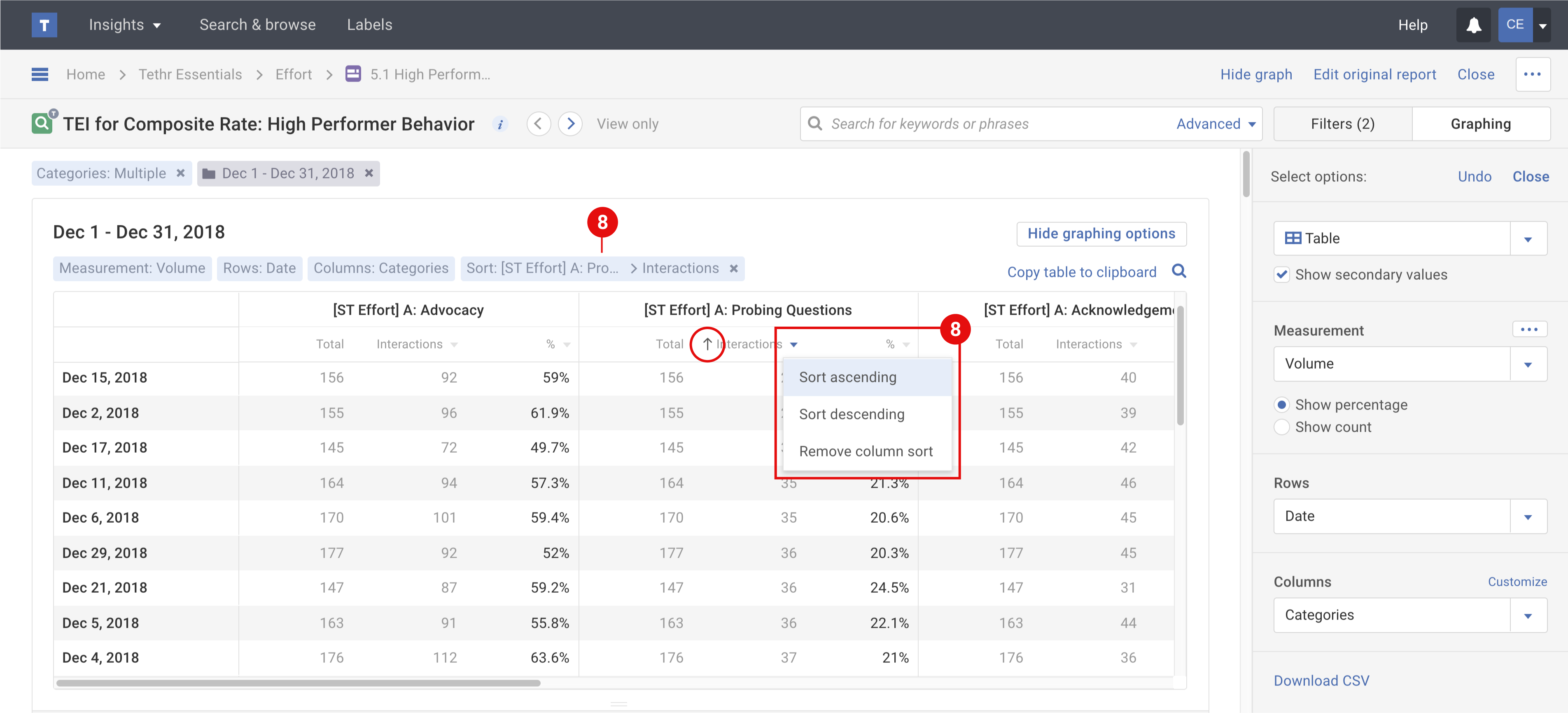Expand the Table chart type dropdown

1528,238
